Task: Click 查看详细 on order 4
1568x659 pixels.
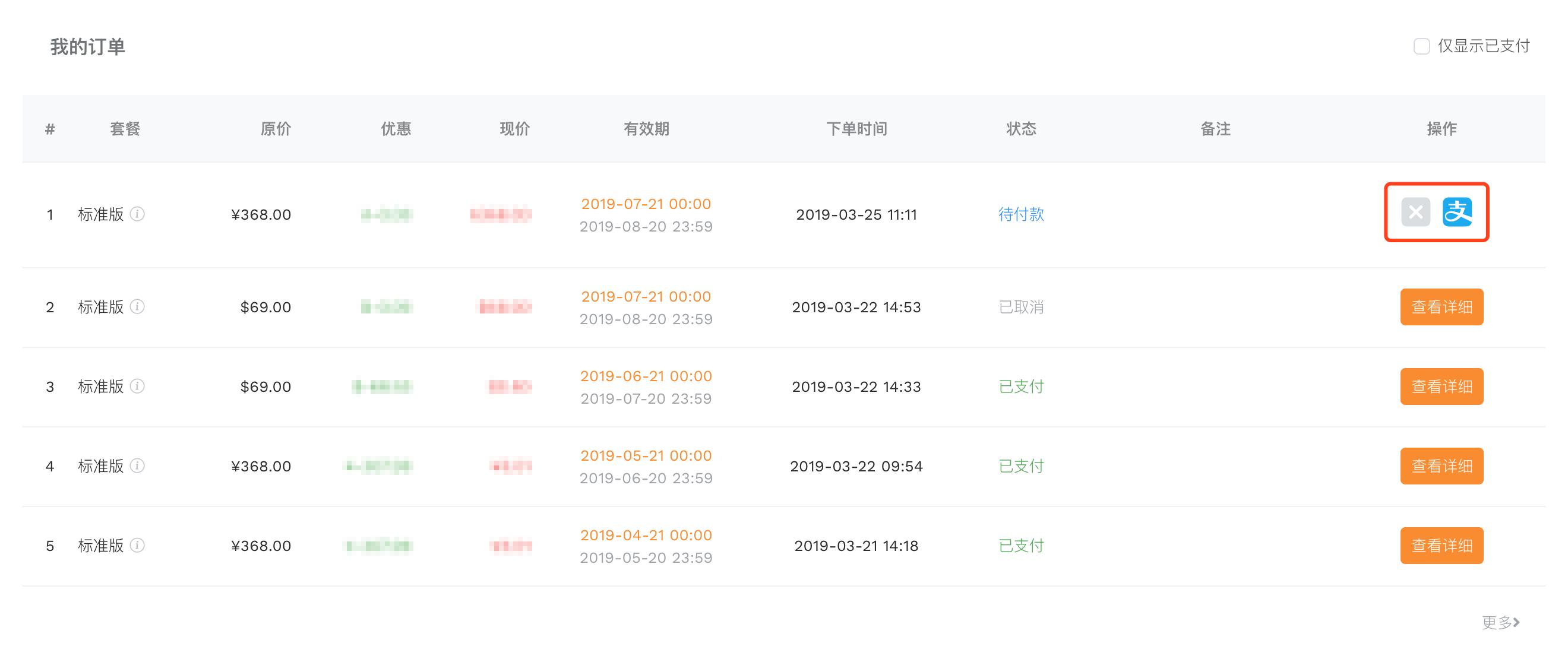Action: [x=1441, y=466]
